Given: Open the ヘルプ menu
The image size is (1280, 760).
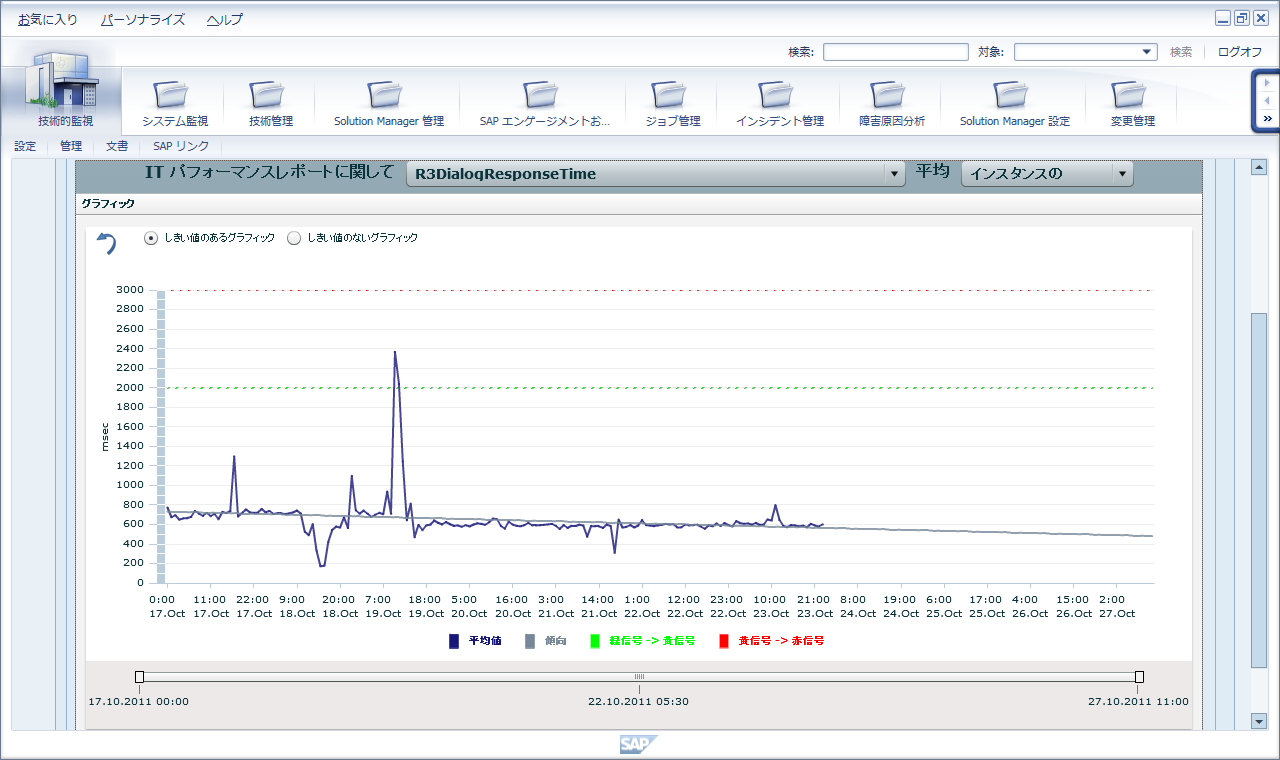Looking at the screenshot, I should point(225,20).
